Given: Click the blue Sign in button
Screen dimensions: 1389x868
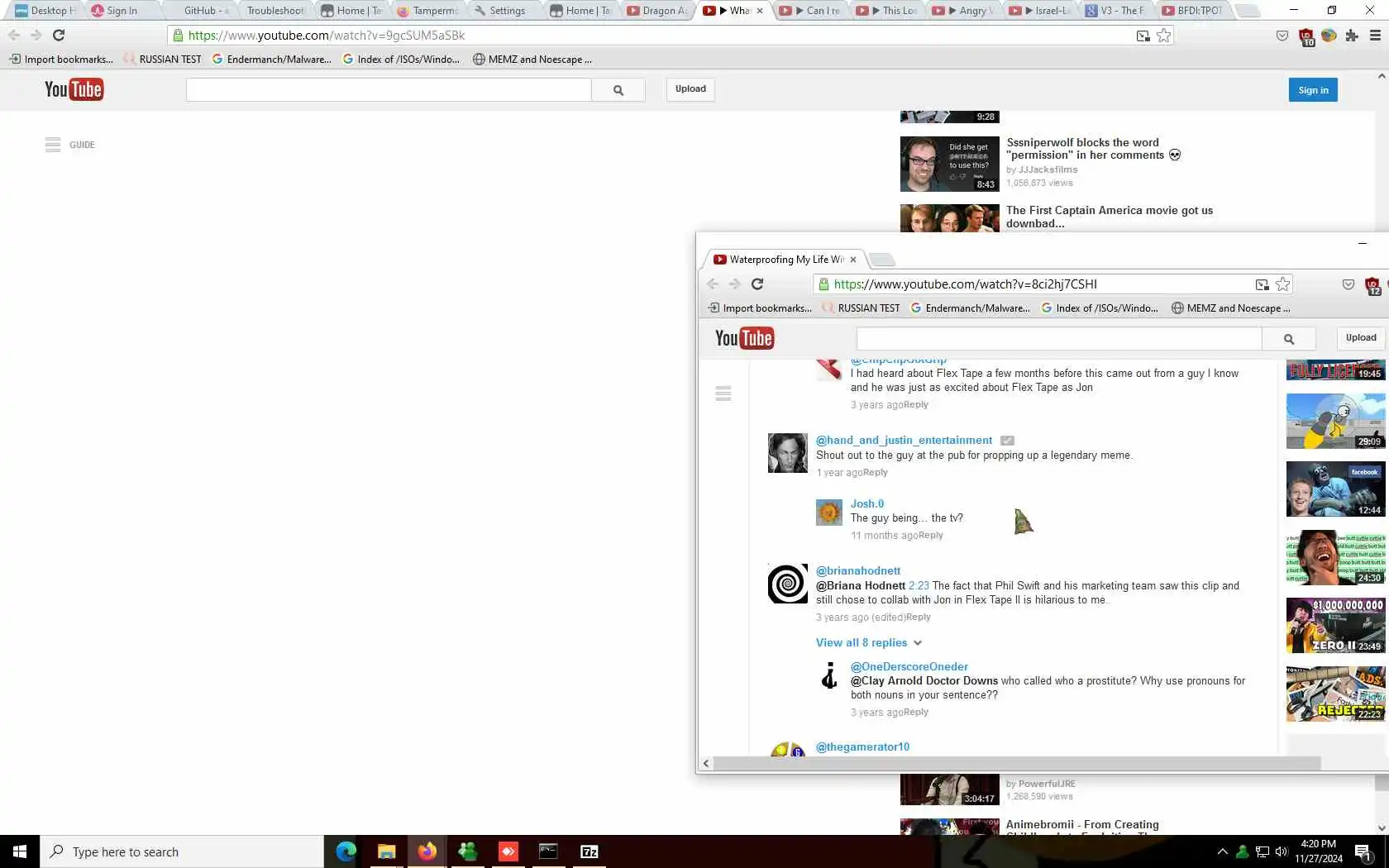Looking at the screenshot, I should click(1313, 90).
